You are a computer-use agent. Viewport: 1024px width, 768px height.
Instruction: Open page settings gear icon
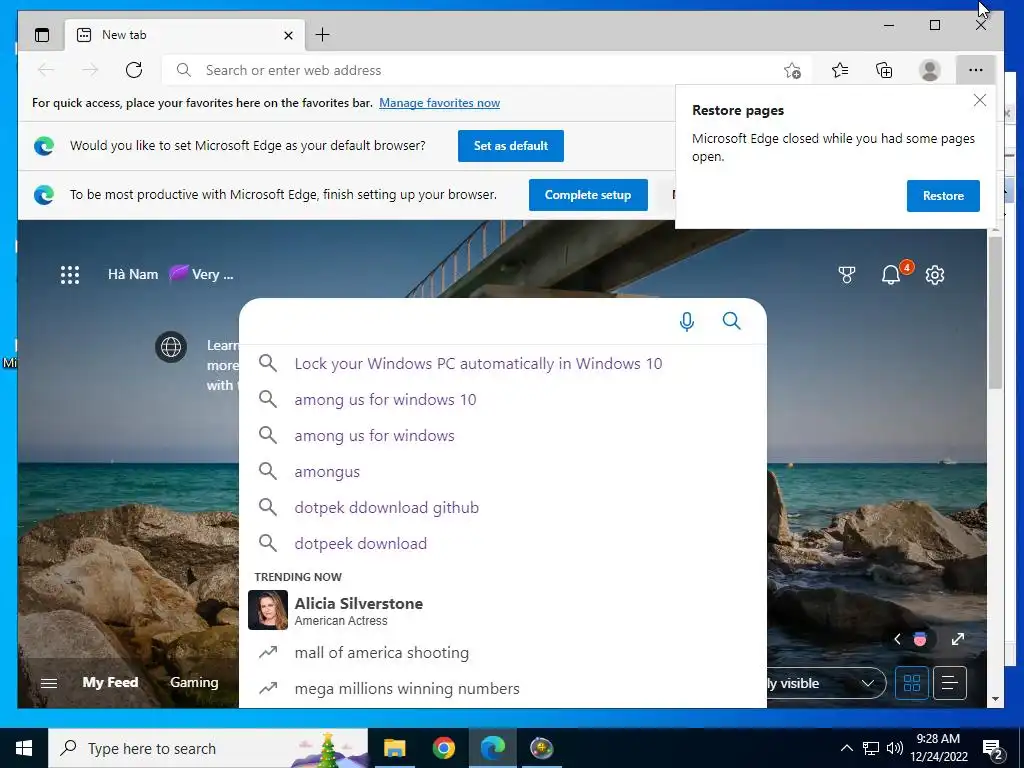pyautogui.click(x=935, y=275)
